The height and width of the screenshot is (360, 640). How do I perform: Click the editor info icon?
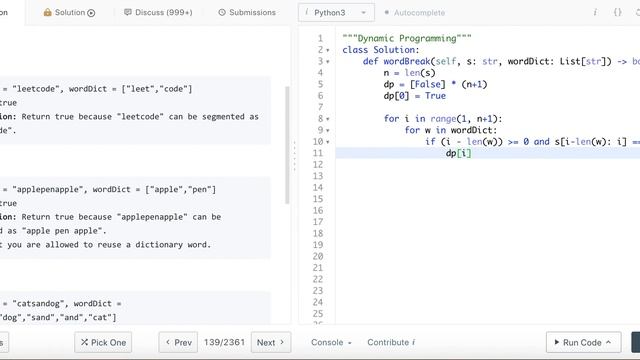point(595,13)
